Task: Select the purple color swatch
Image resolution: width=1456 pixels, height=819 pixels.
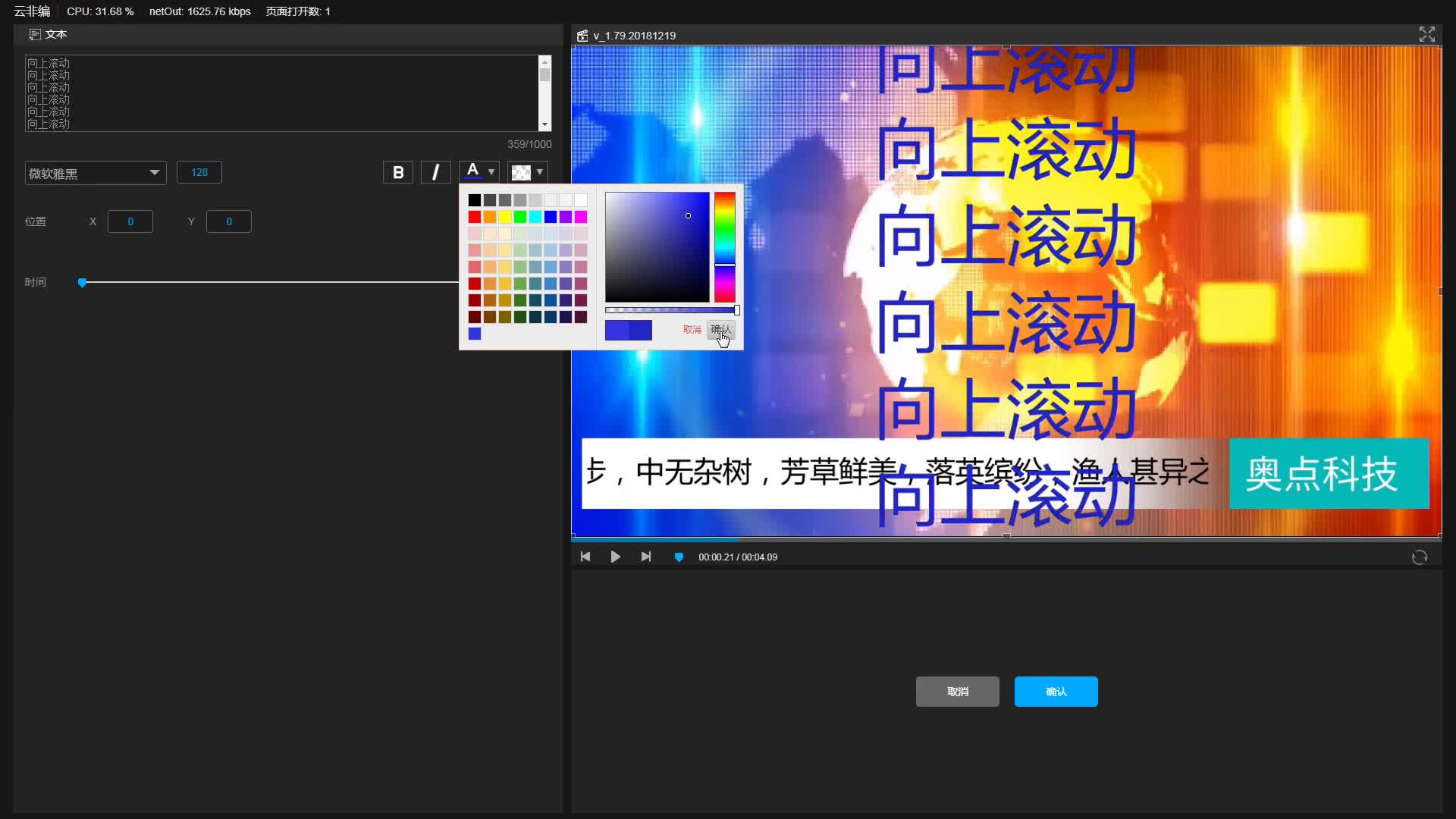Action: [566, 217]
